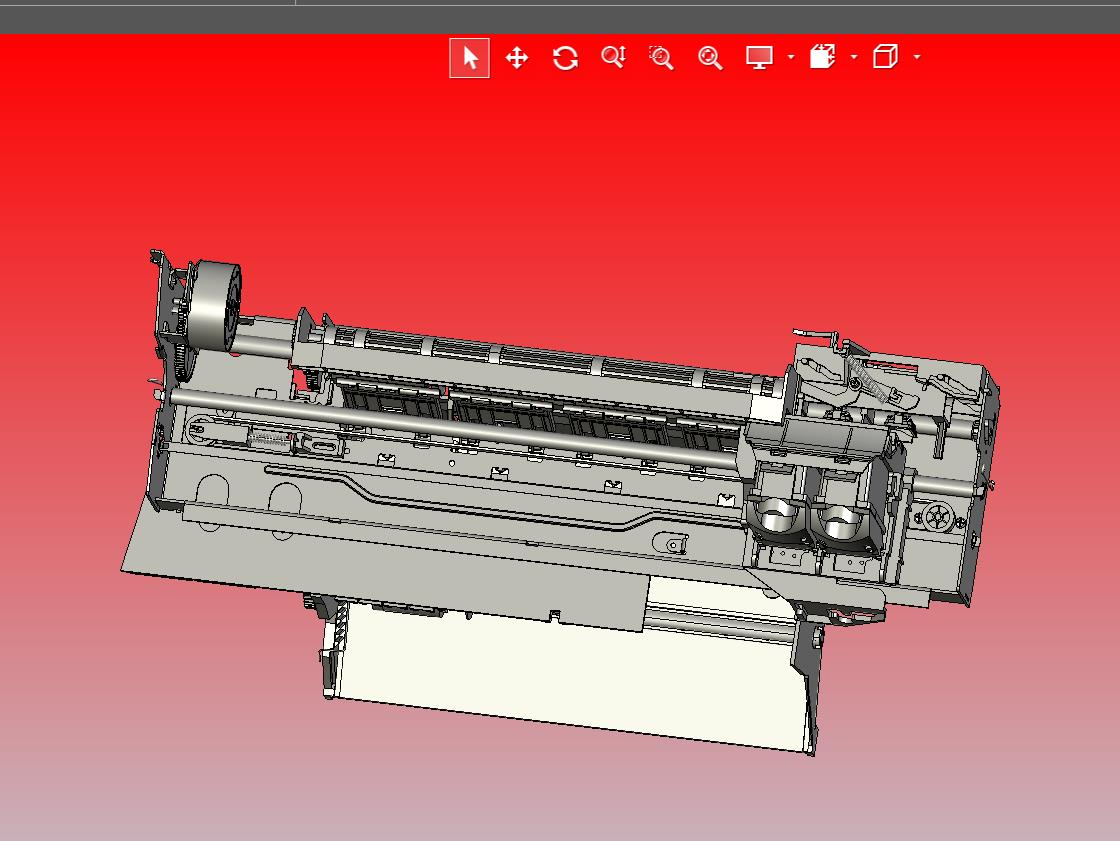Screen dimensions: 1120x841
Task: Choose the zoom in/out tool
Action: 614,57
